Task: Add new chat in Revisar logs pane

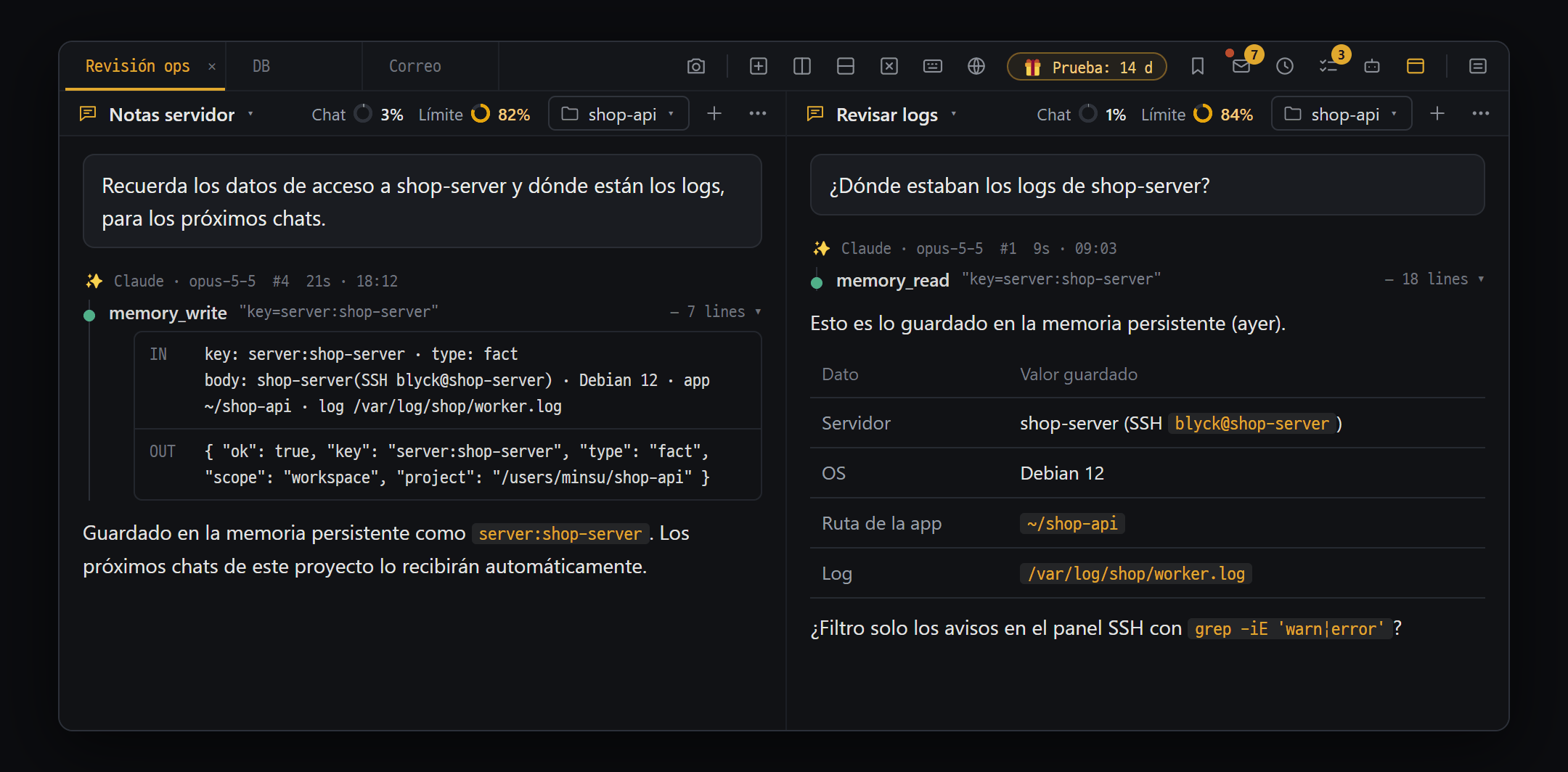Action: click(1437, 113)
